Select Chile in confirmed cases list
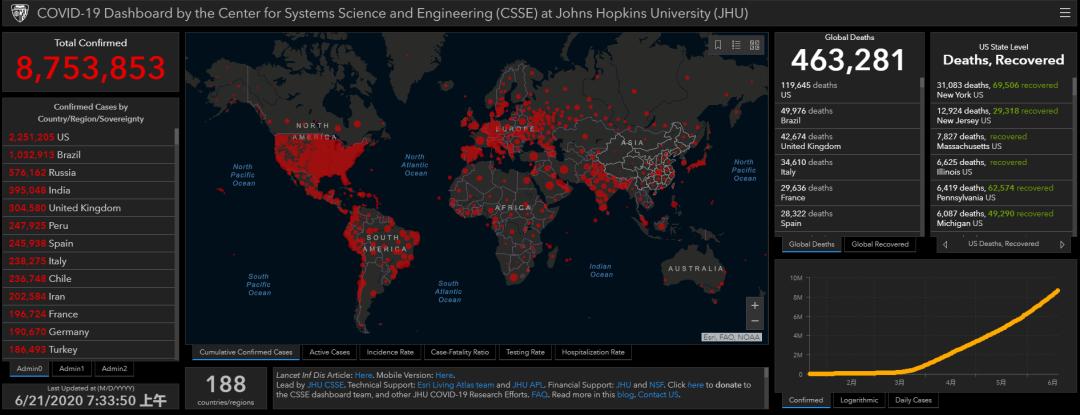Screen dimensions: 1080x415 (x=89, y=279)
